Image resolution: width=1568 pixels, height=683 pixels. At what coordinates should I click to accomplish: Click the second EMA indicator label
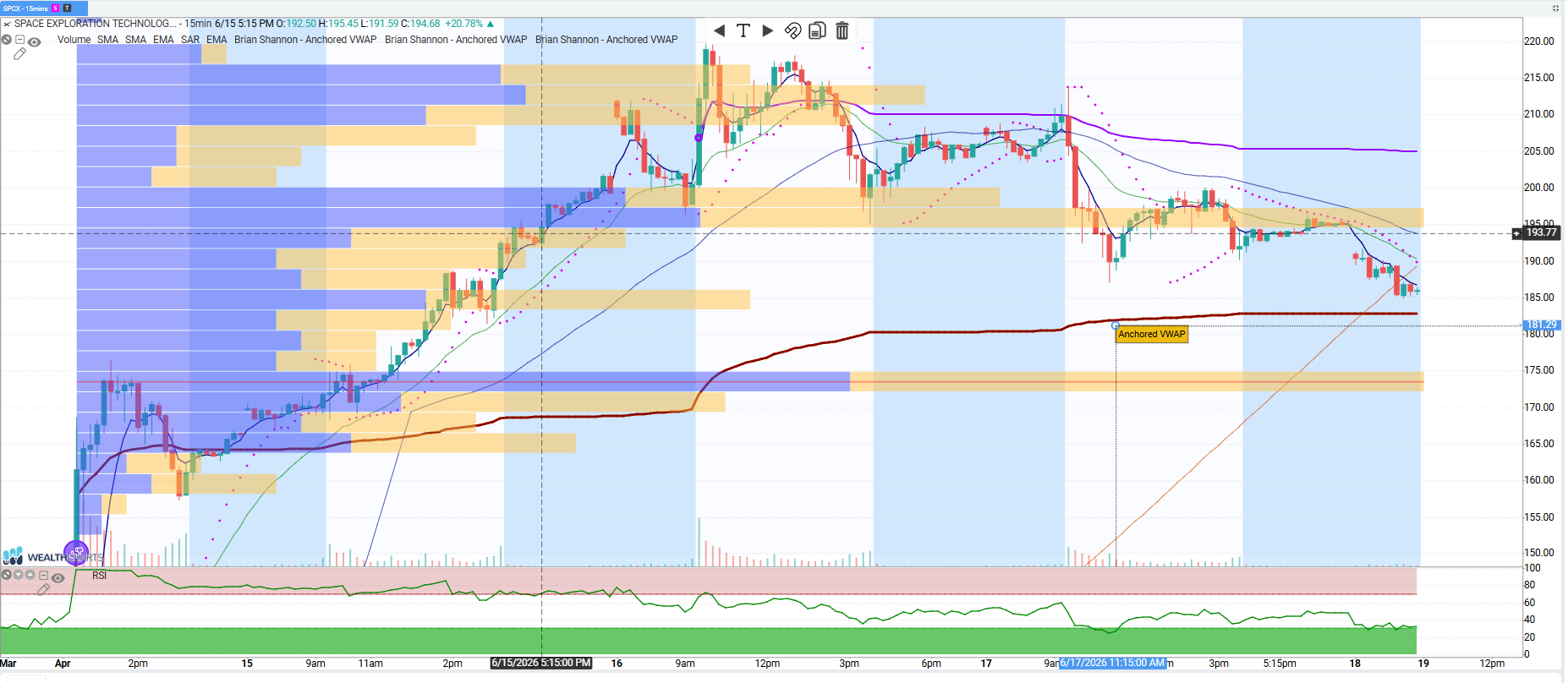[x=217, y=40]
